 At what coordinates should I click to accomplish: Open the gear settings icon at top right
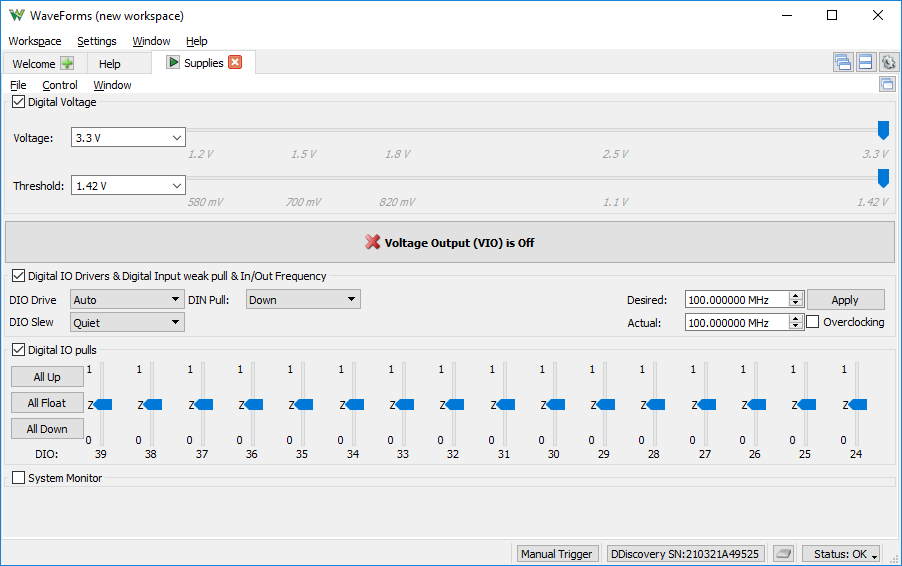pyautogui.click(x=888, y=62)
